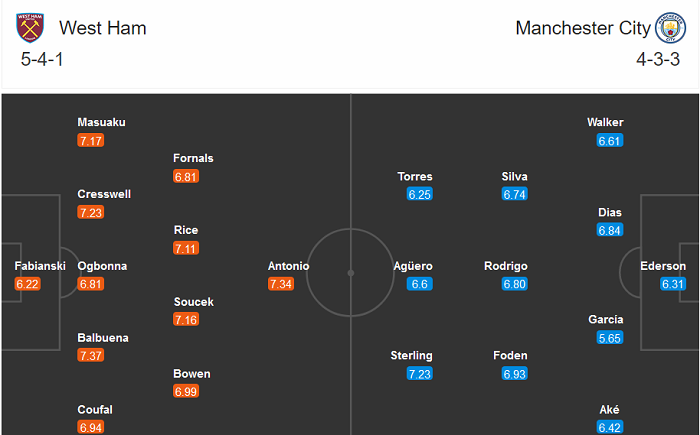Select Manchester City 4-3-3 formation label

pos(657,60)
